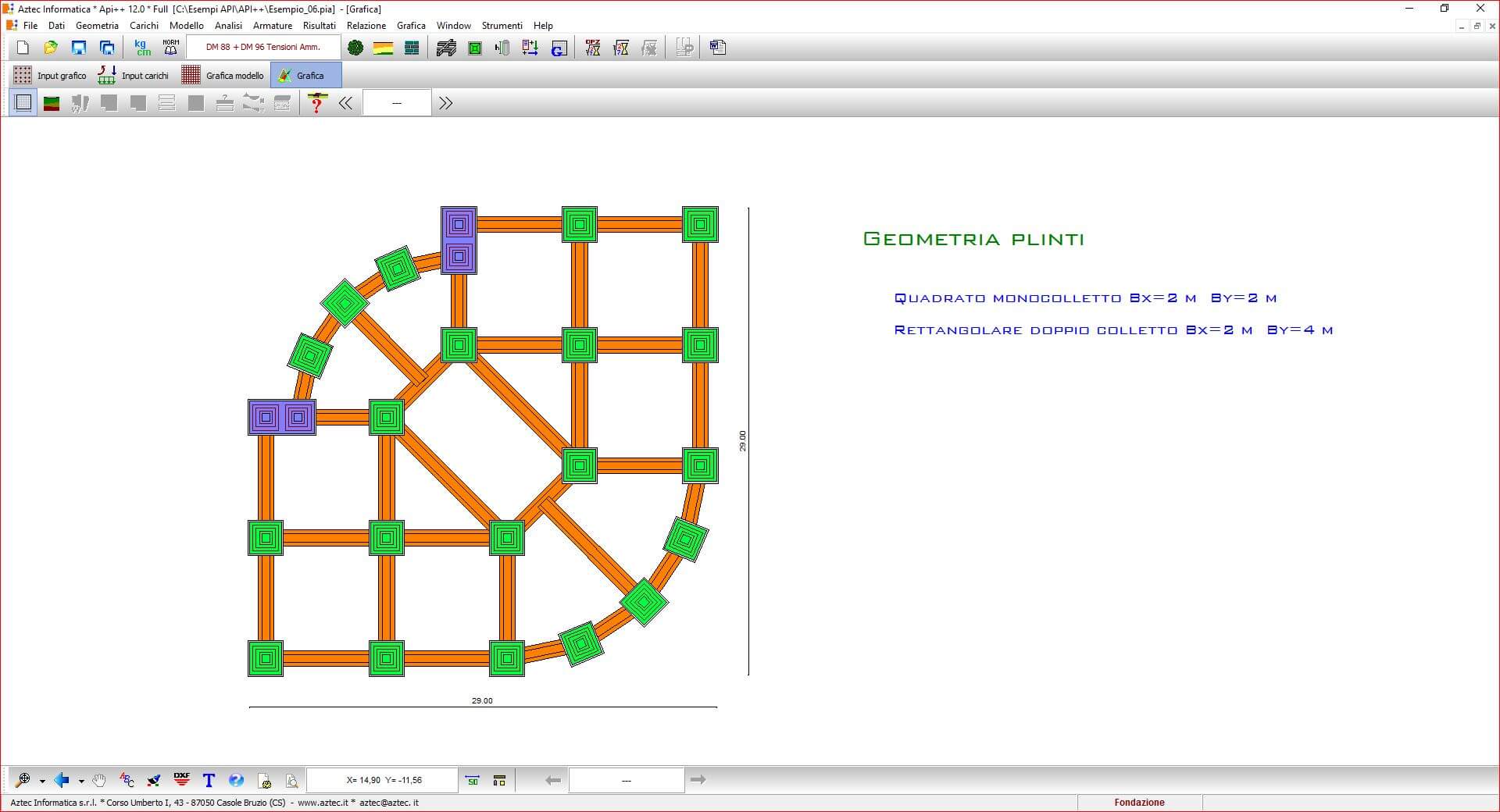The height and width of the screenshot is (812, 1500).
Task: Toggle the plan geometry view button
Action: click(x=23, y=103)
